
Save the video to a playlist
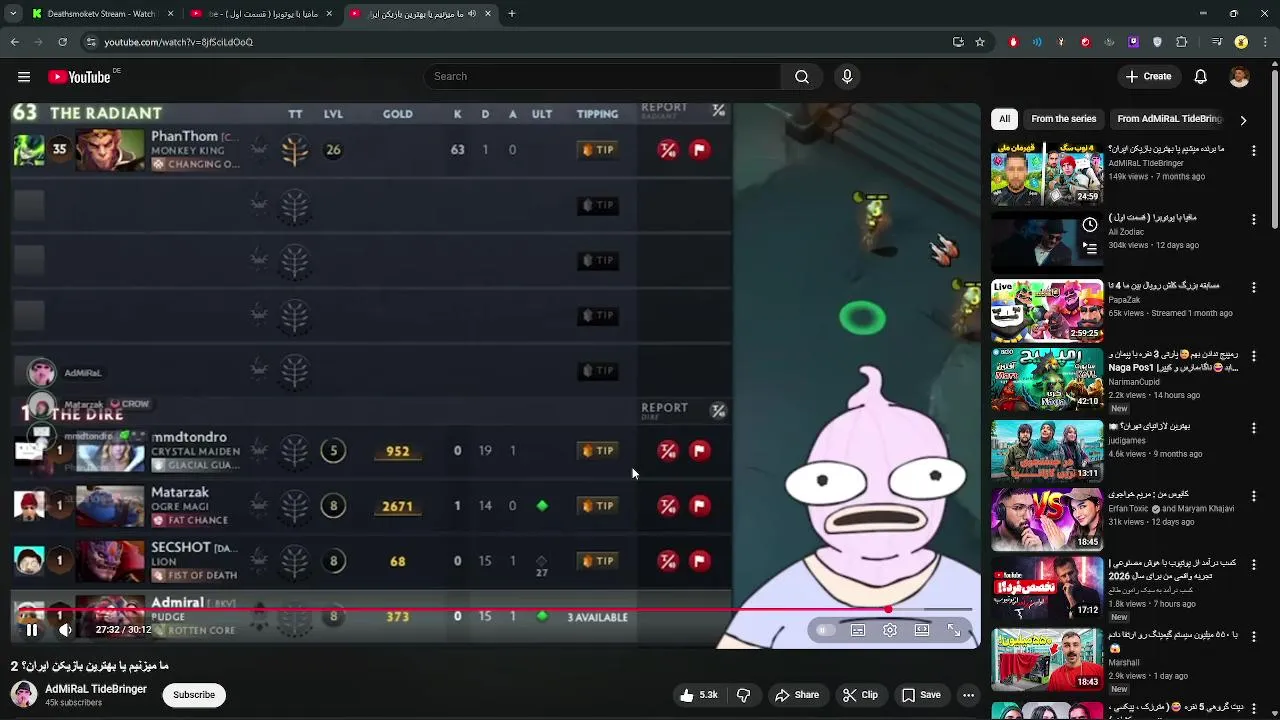click(x=921, y=695)
